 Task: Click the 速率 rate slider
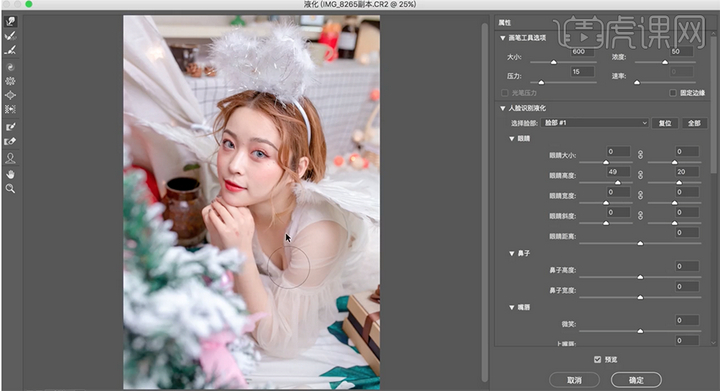[x=665, y=82]
